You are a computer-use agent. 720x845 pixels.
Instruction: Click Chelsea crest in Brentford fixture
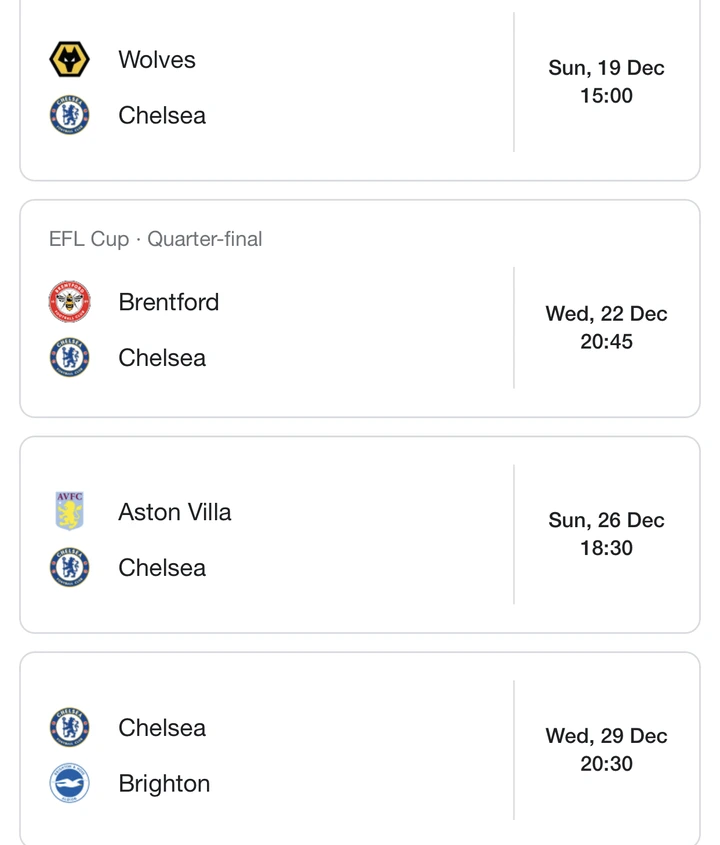(70, 357)
